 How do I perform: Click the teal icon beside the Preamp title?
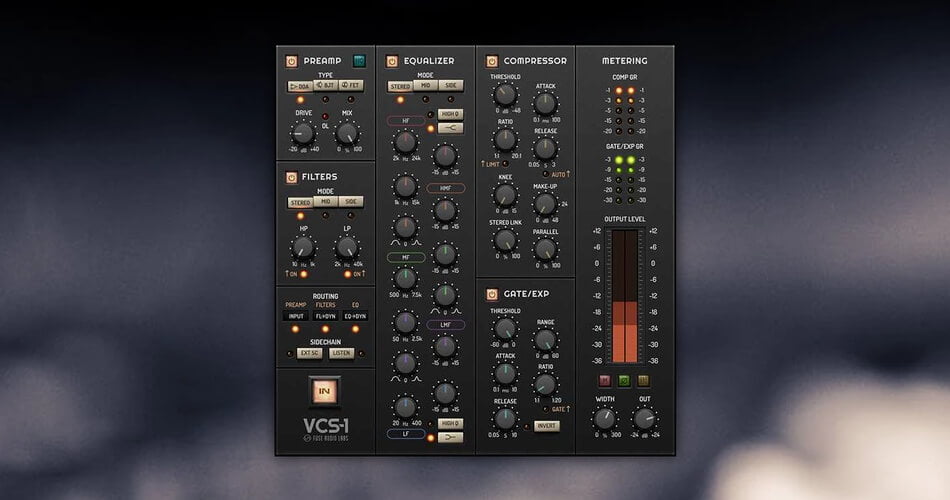[359, 61]
